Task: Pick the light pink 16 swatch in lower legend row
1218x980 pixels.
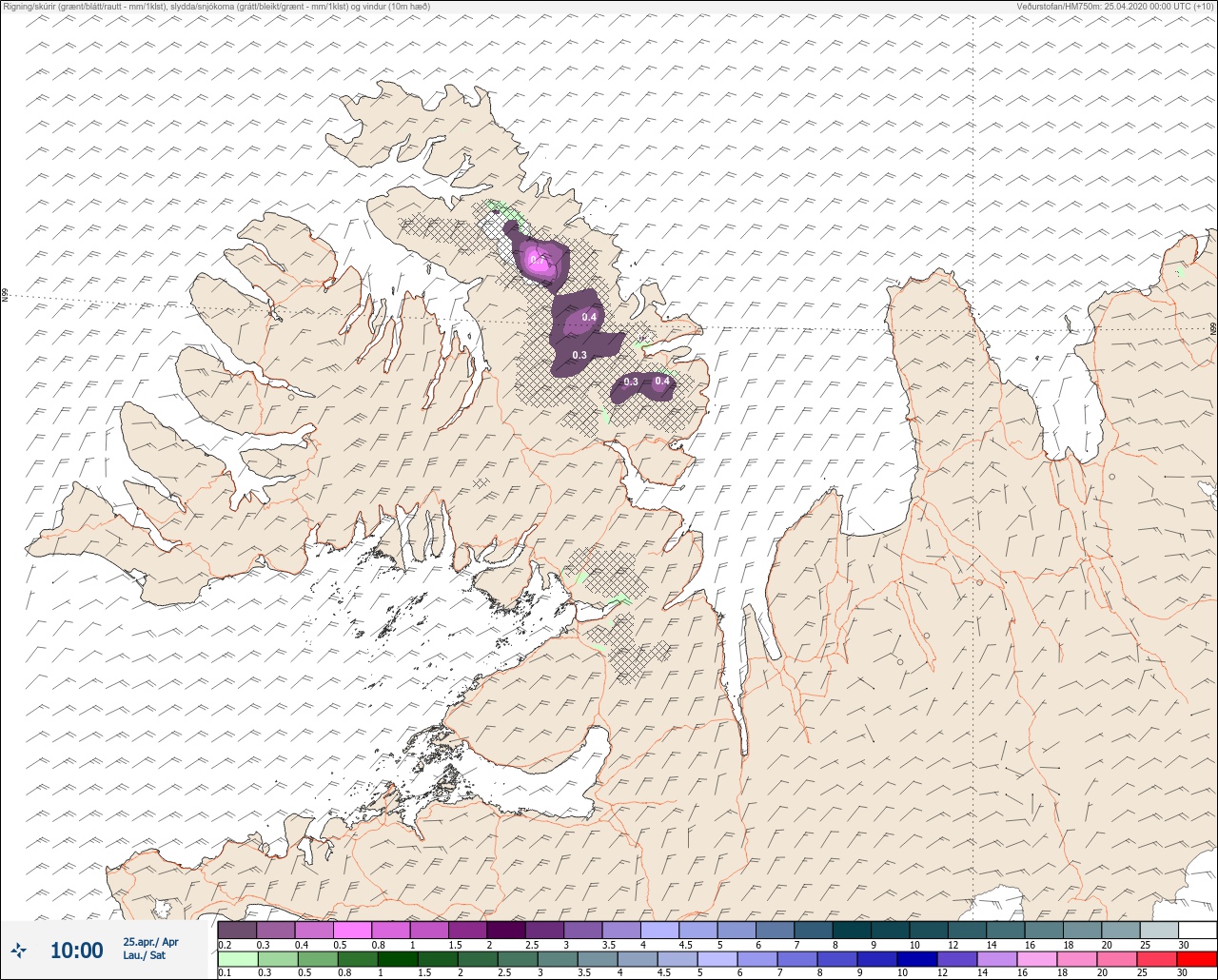Action: click(x=1039, y=958)
